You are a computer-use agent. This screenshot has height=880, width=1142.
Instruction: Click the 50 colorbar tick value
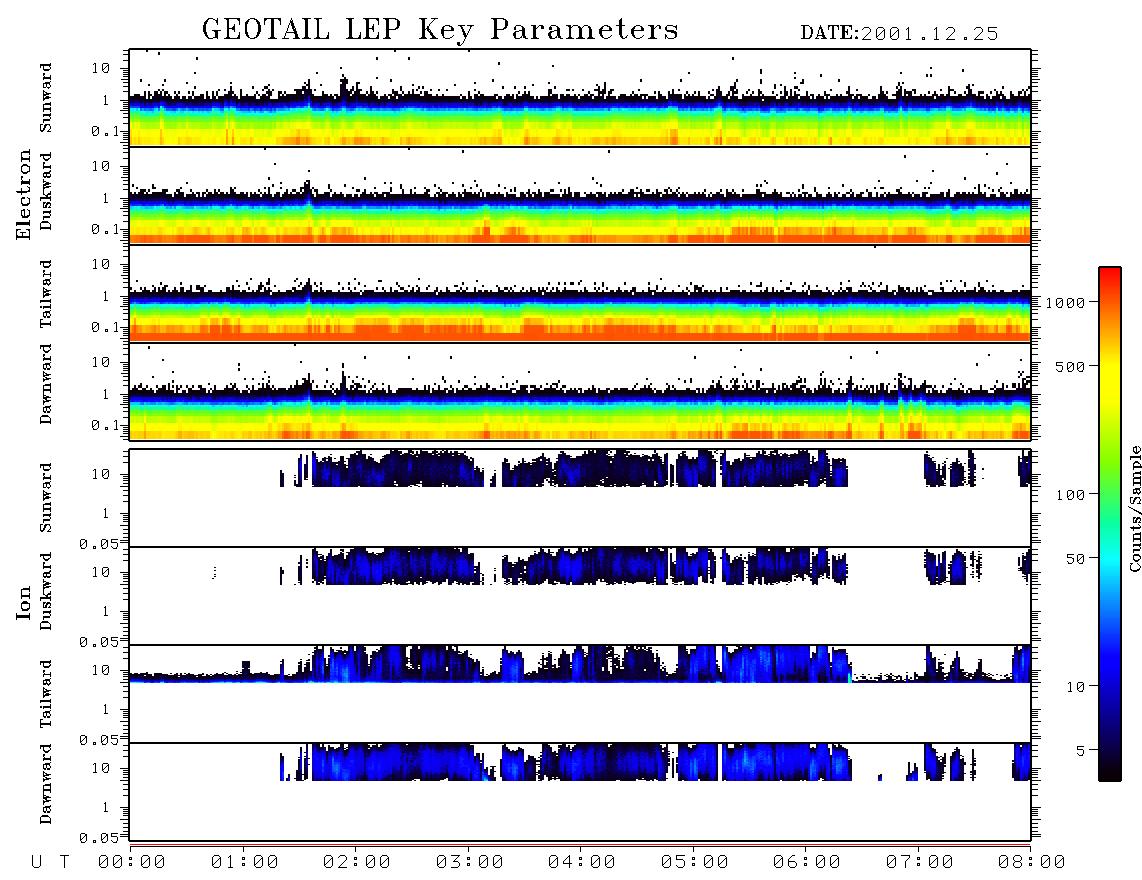pyautogui.click(x=1076, y=559)
